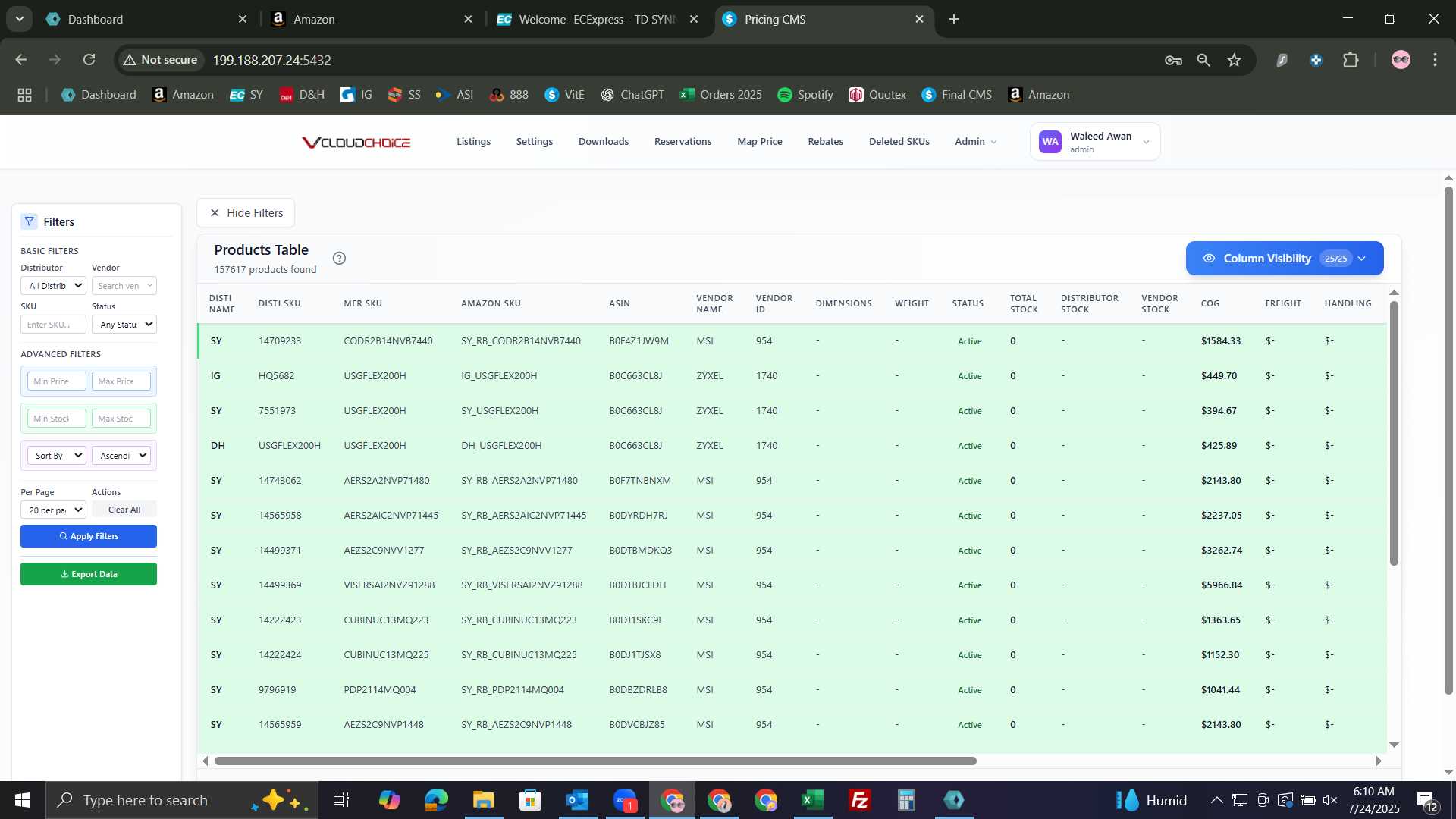Focus the Min Price field
Screen dimensions: 1456x819
(57, 381)
